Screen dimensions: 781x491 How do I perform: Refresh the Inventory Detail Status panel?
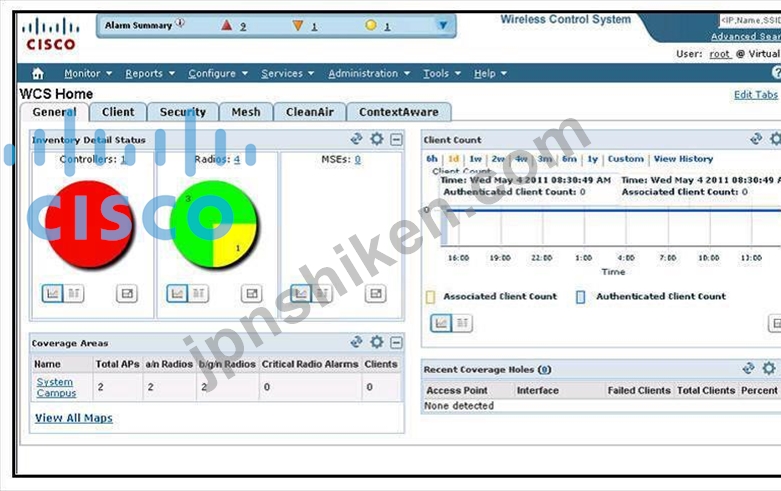pos(356,139)
